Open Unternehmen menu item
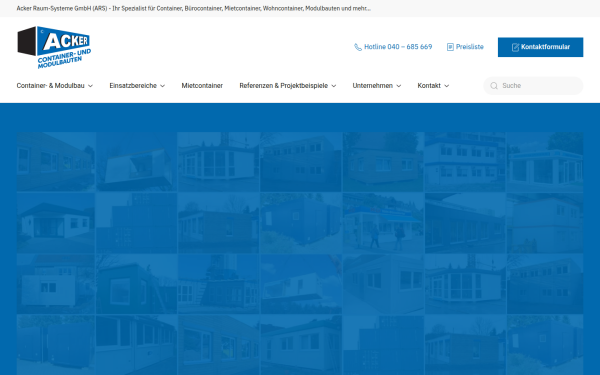Screen dimensions: 600x375 click(377, 86)
